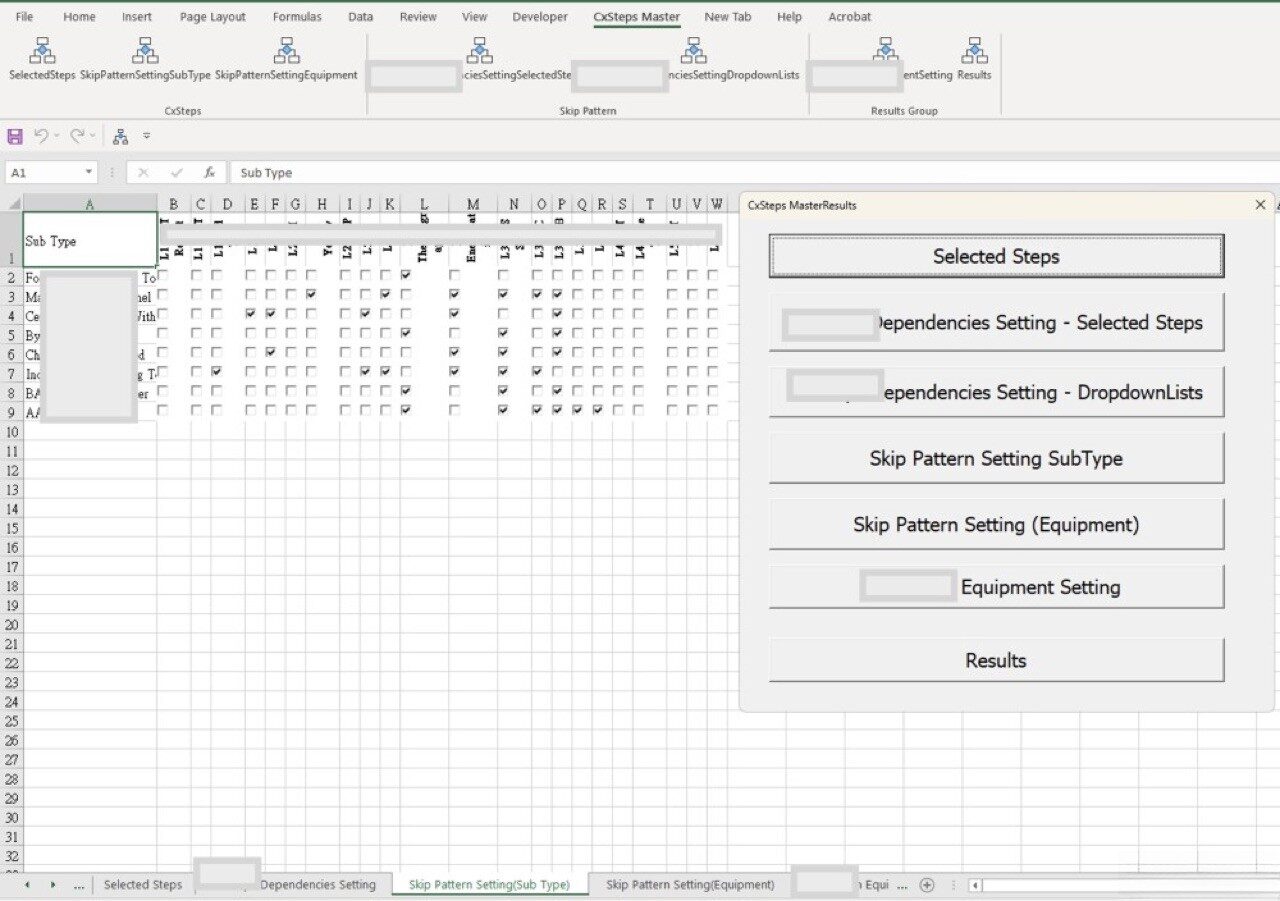The image size is (1280, 901).
Task: Click the Equipment Setting dialog button
Action: coord(996,587)
